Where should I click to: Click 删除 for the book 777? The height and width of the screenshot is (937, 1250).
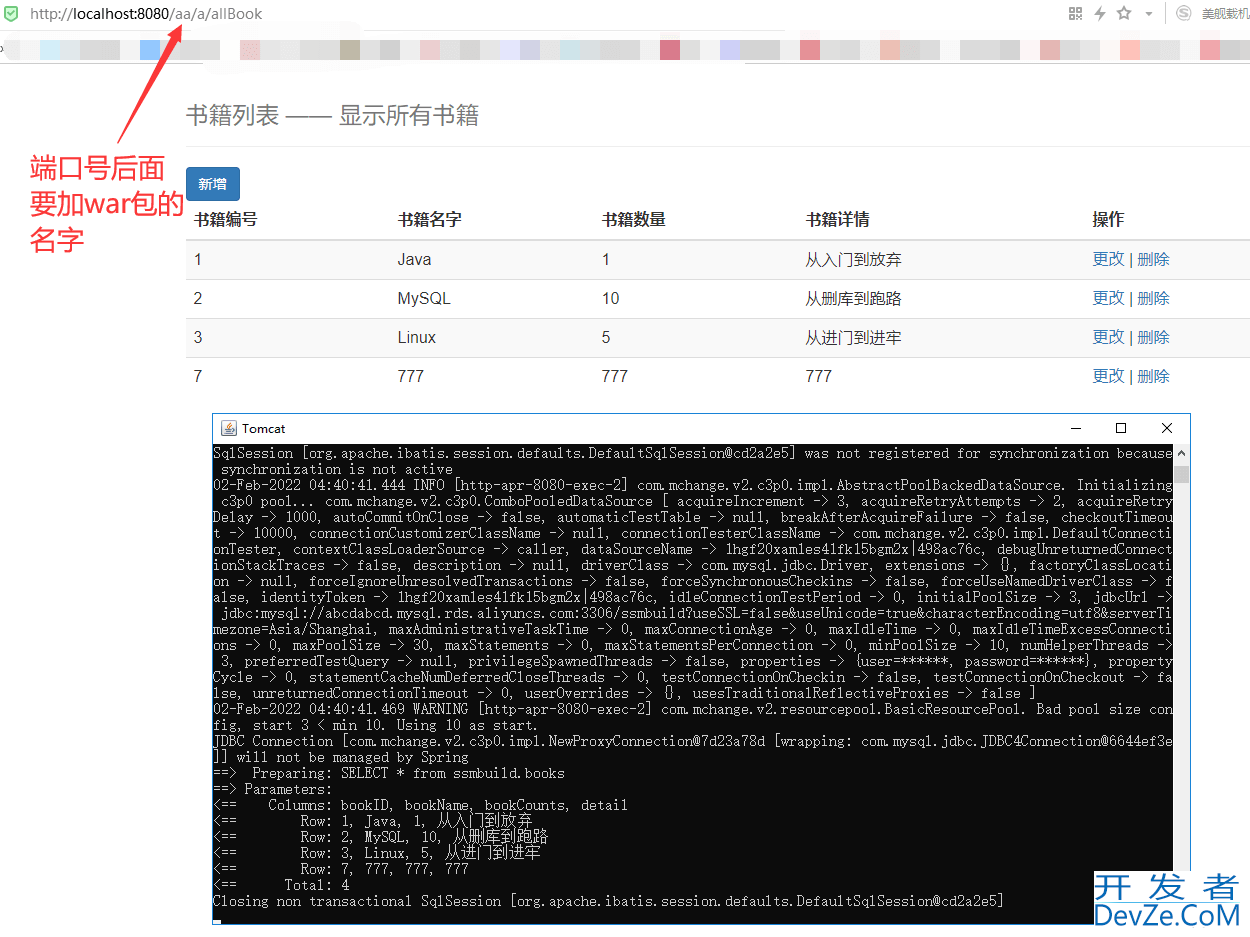pyautogui.click(x=1153, y=376)
